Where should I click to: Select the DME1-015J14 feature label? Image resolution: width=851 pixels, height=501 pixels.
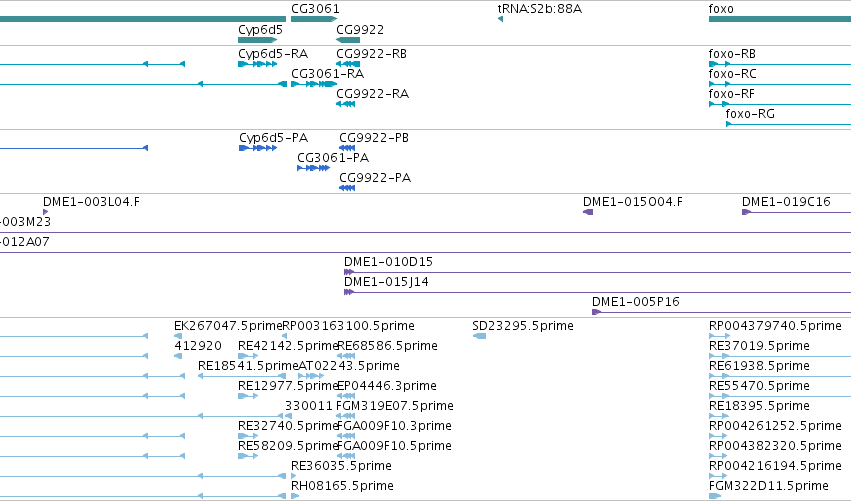[386, 282]
